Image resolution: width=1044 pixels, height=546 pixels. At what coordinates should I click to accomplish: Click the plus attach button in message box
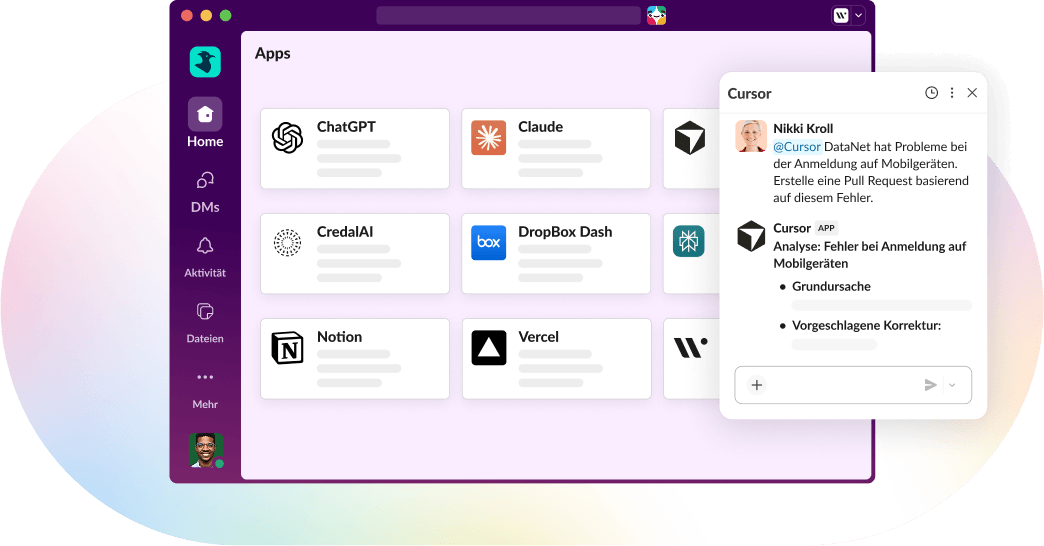click(x=756, y=385)
